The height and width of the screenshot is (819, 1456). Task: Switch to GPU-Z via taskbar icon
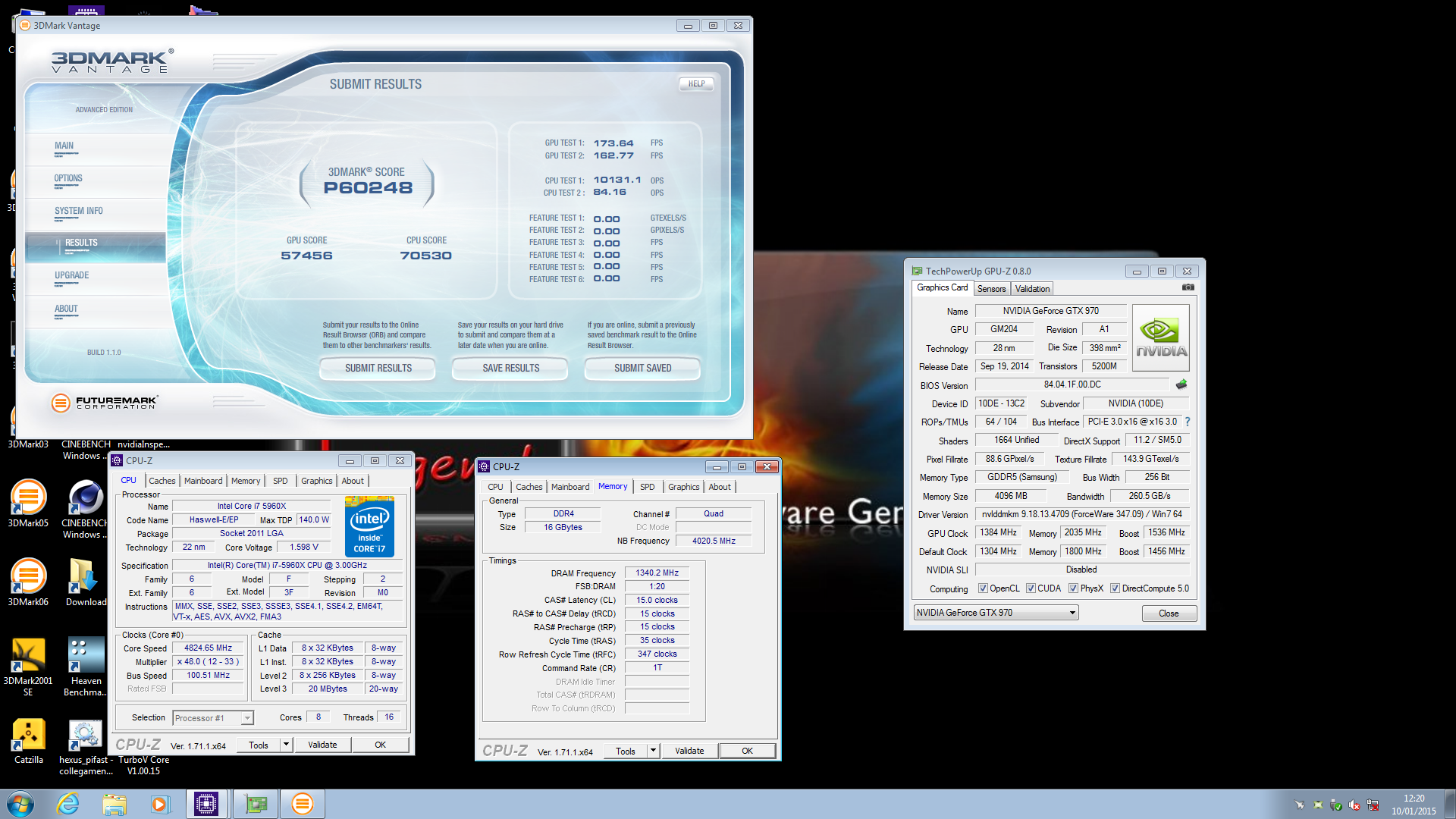point(256,804)
